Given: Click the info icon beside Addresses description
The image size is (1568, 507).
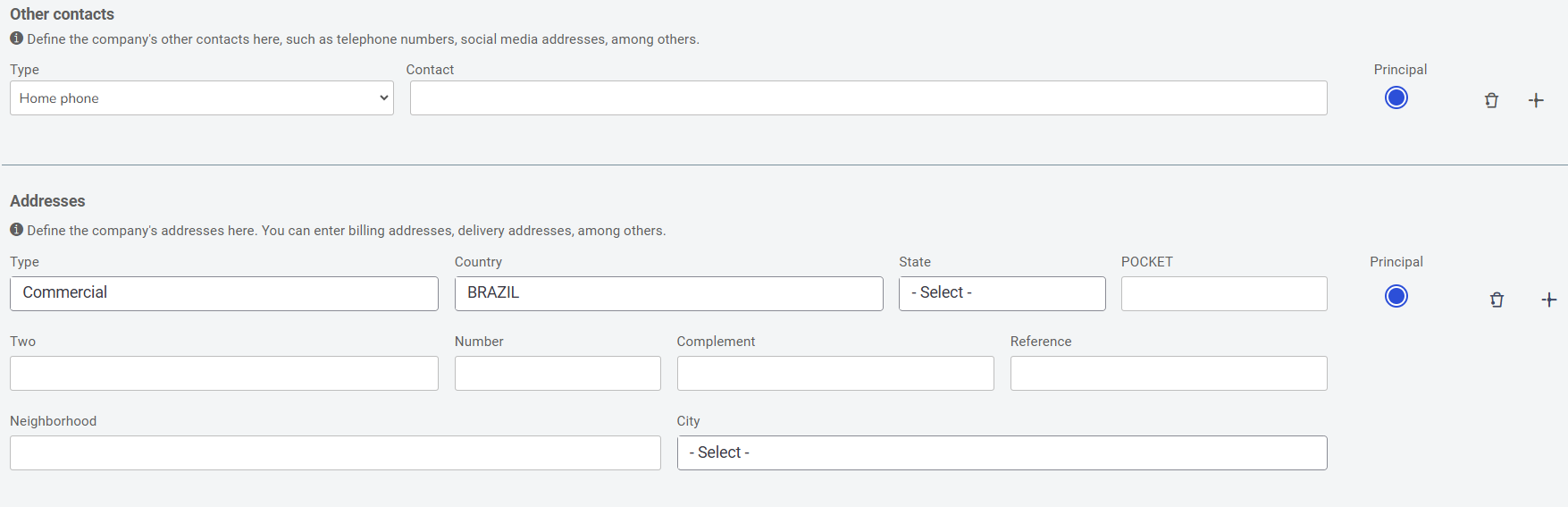Looking at the screenshot, I should coord(16,230).
